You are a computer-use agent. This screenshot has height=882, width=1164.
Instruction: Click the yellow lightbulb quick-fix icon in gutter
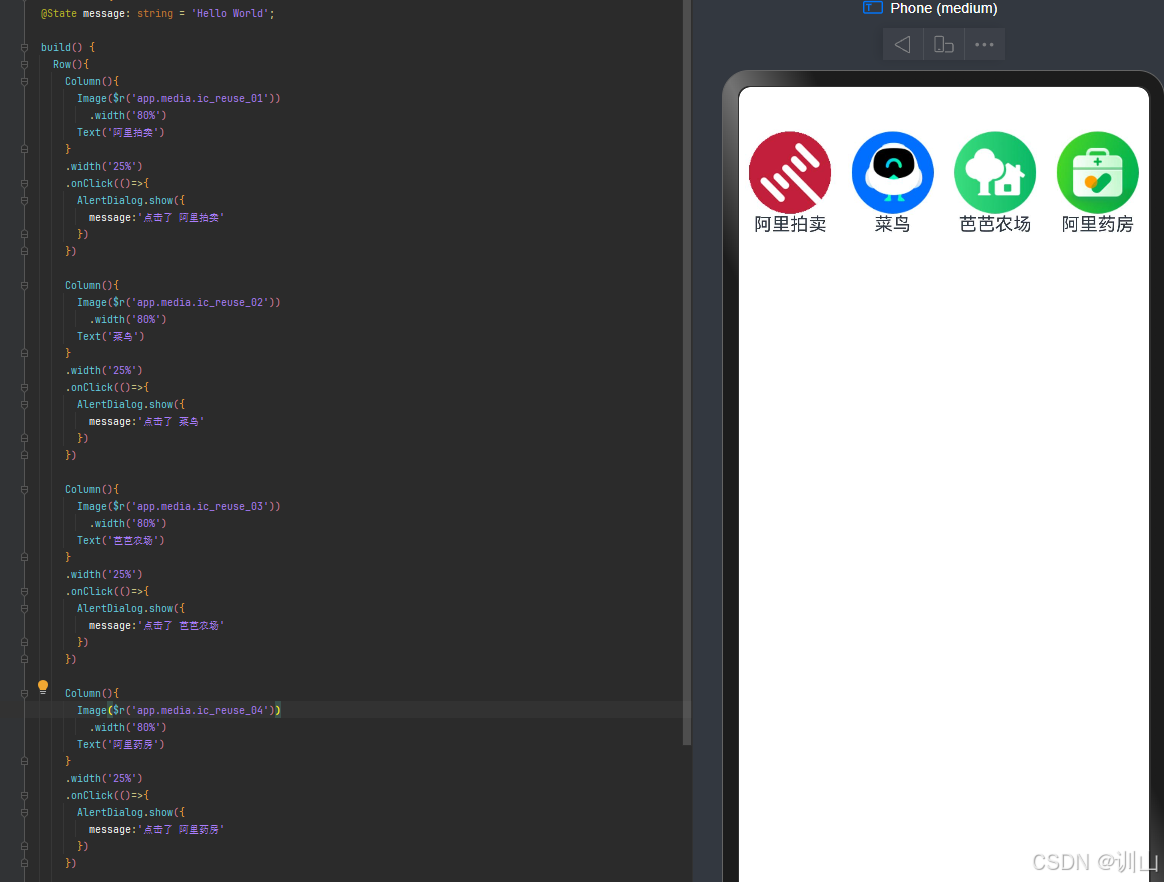(43, 687)
